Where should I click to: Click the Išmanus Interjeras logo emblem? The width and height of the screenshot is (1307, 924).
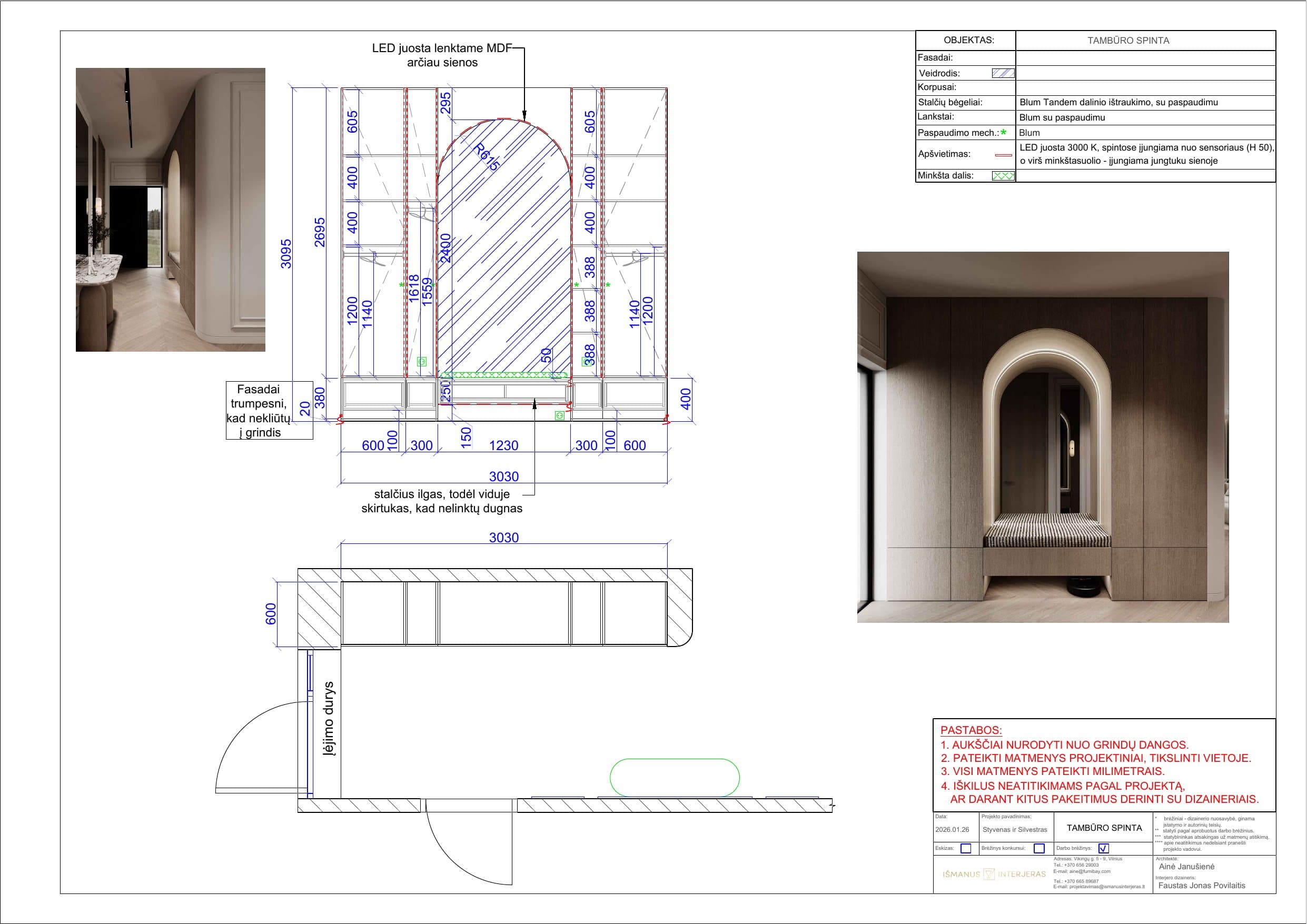[989, 875]
